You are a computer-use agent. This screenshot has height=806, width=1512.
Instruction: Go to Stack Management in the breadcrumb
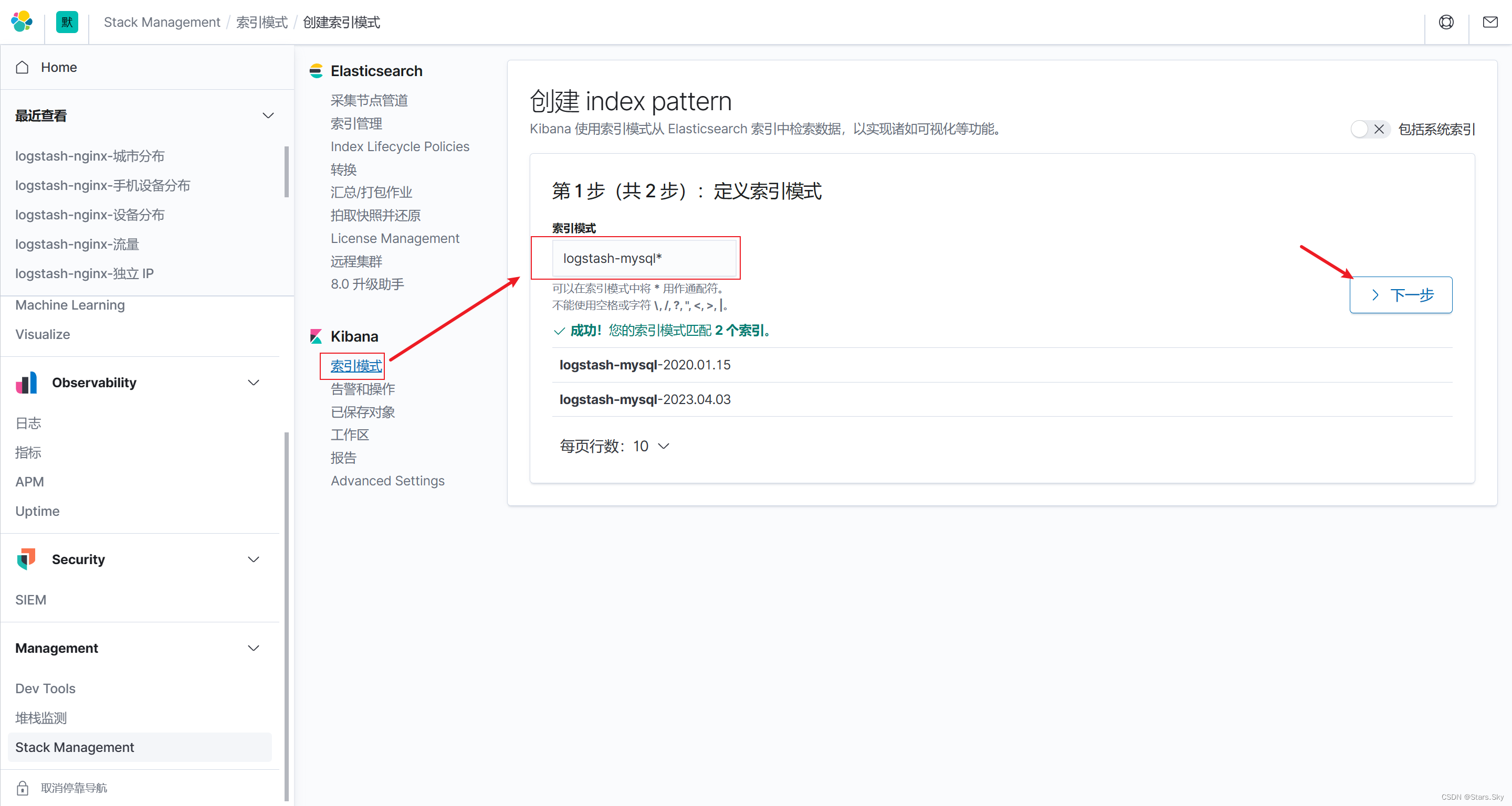tap(161, 22)
